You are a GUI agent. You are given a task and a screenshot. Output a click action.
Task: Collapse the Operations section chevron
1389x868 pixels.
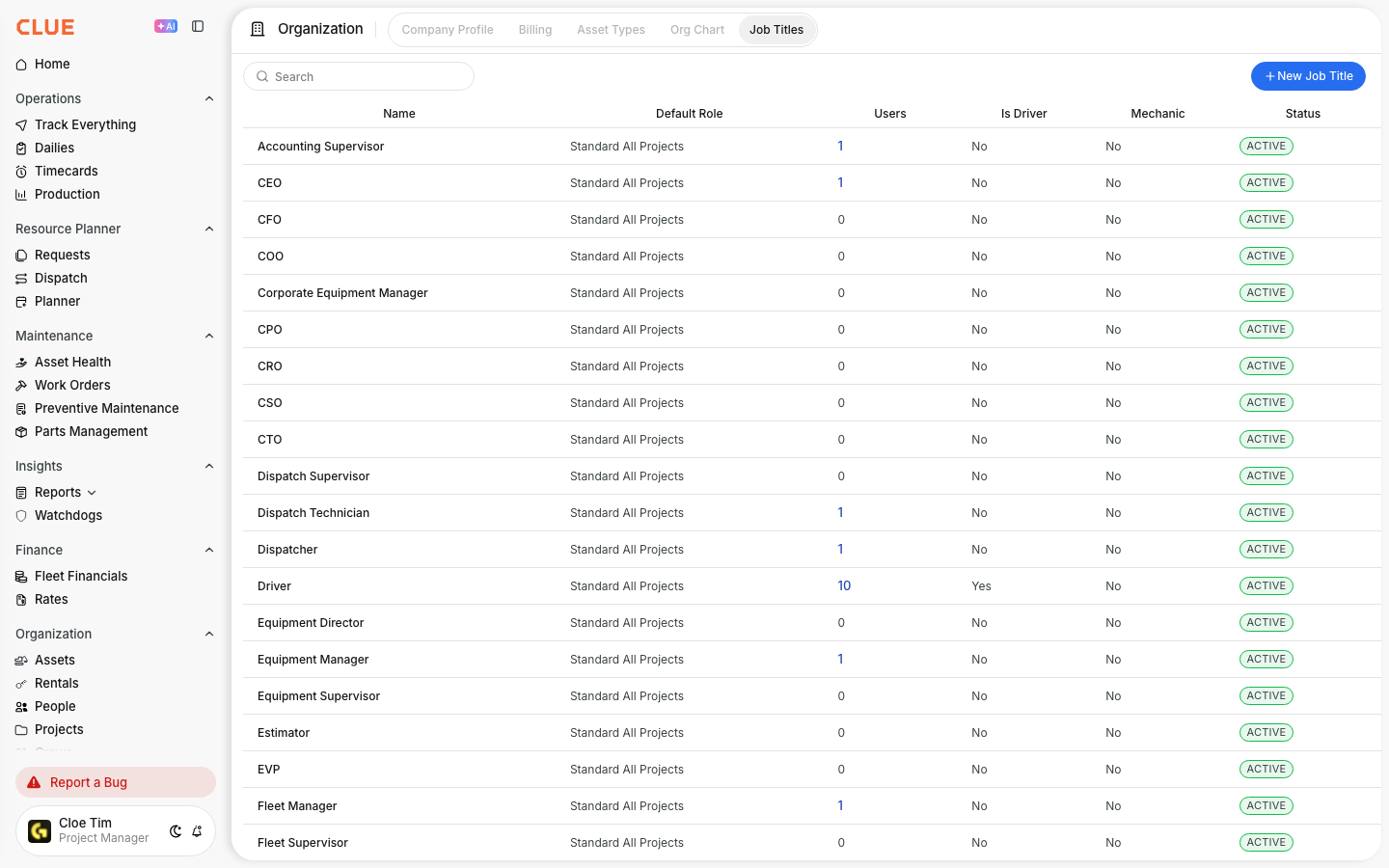[x=209, y=98]
